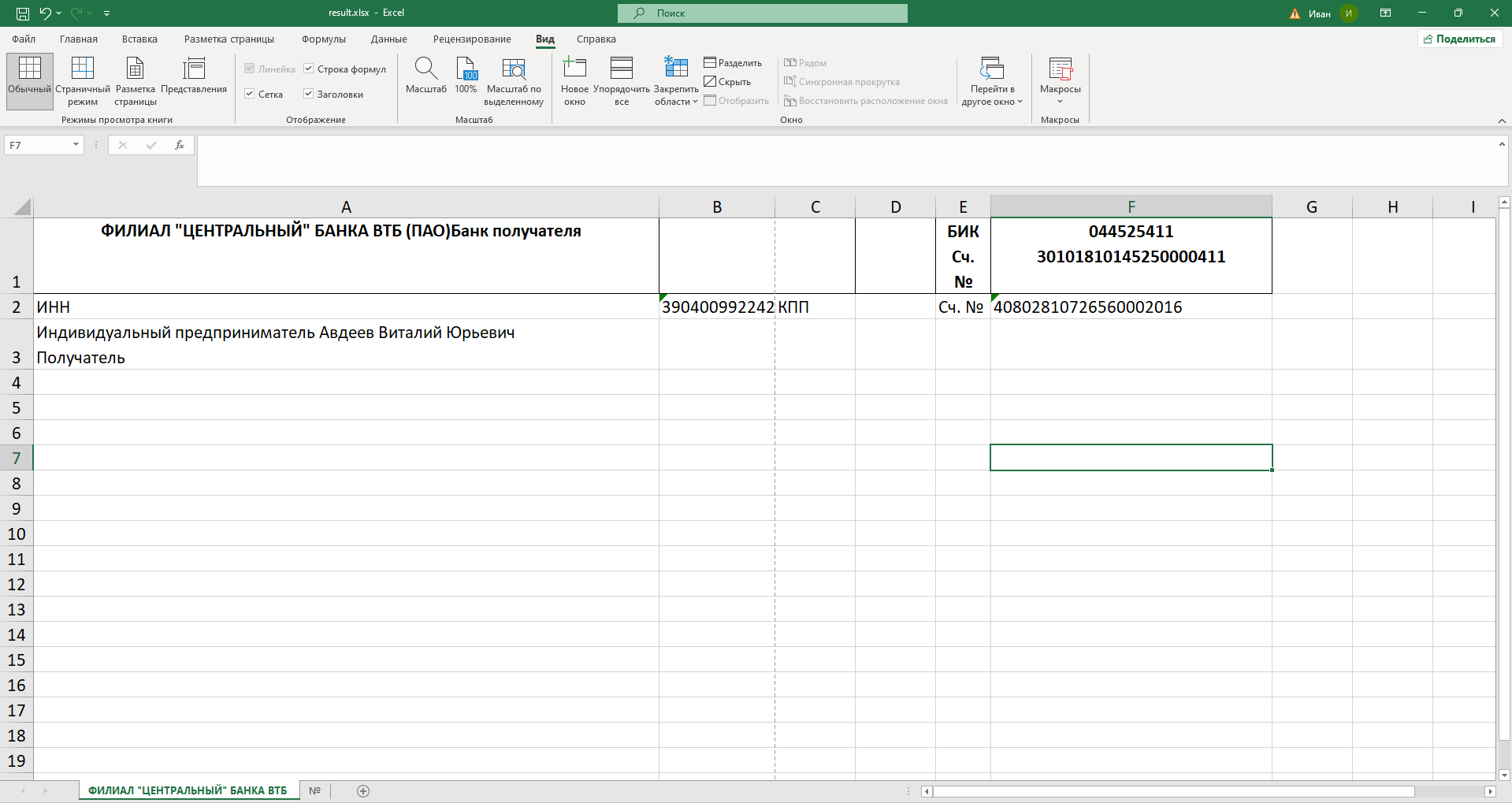Image resolution: width=1512 pixels, height=803 pixels.
Task: Set zoom to 100%
Action: (x=466, y=76)
